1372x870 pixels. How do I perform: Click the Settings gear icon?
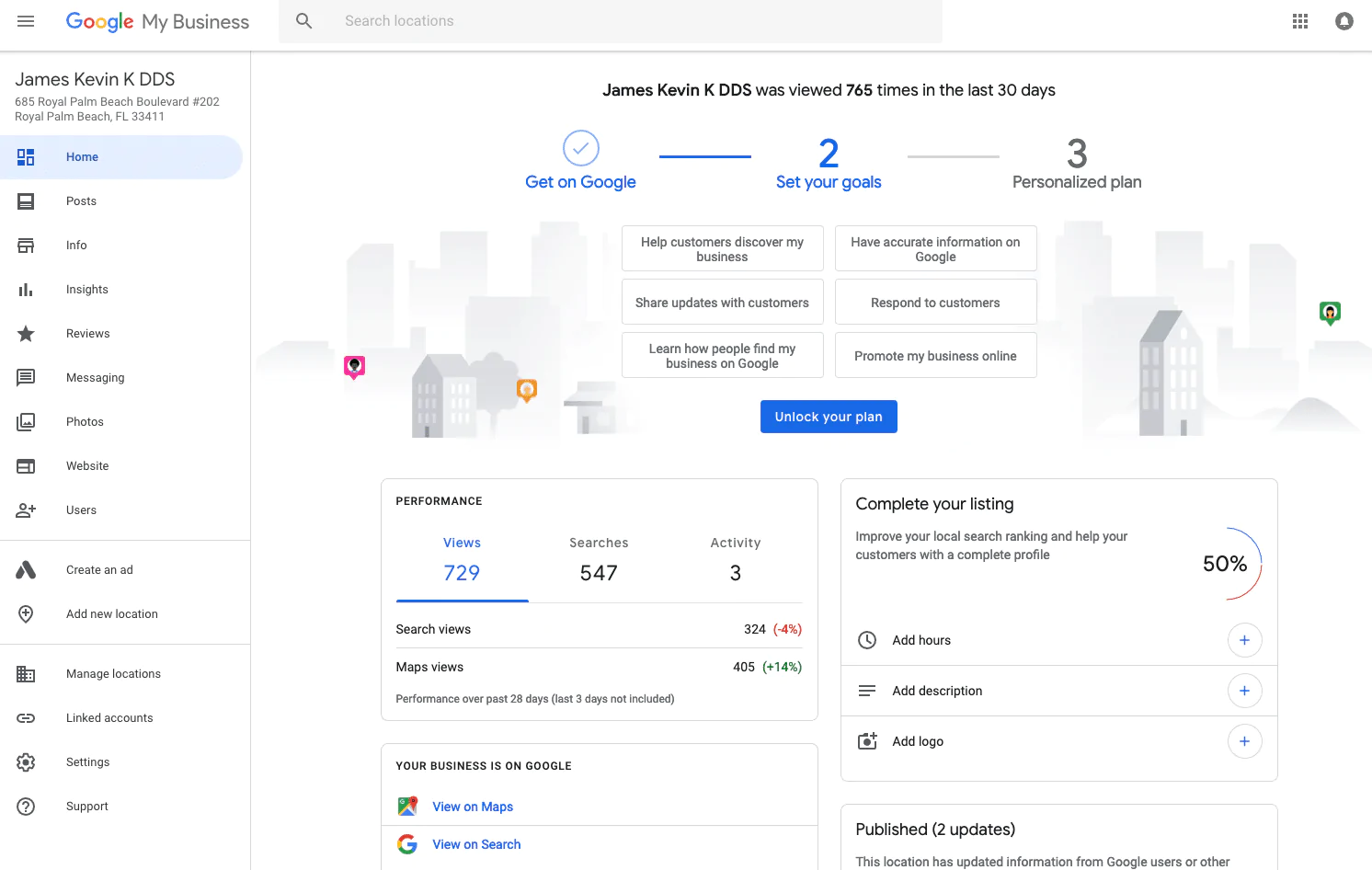26,762
